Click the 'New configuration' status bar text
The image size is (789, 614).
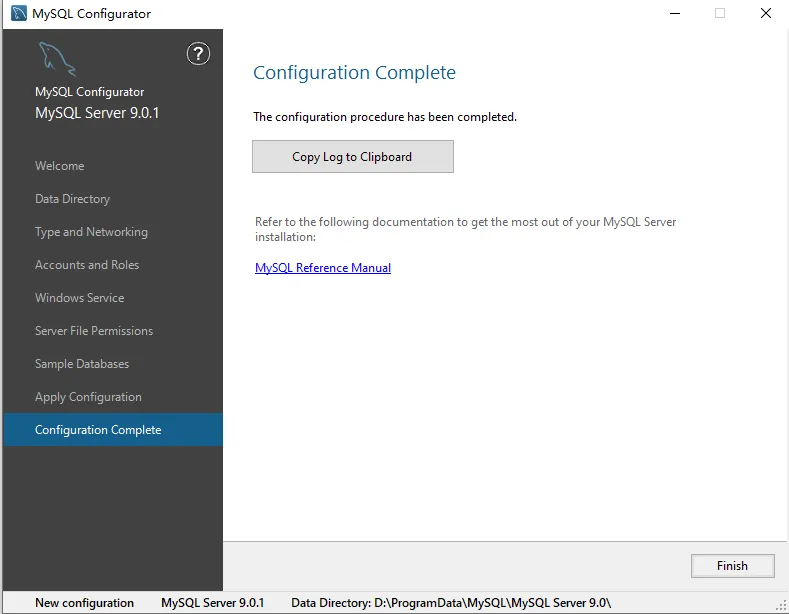(85, 603)
